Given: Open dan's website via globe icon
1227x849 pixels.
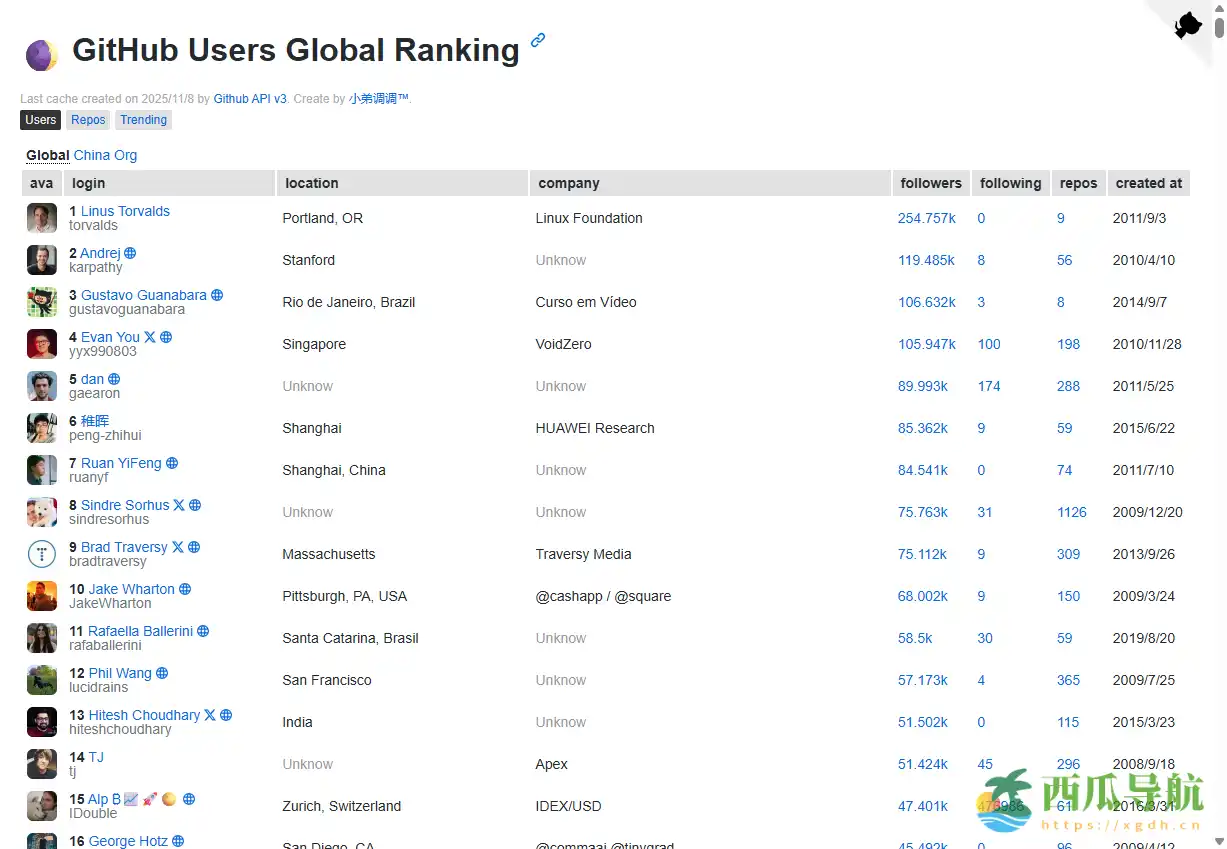Looking at the screenshot, I should point(114,379).
